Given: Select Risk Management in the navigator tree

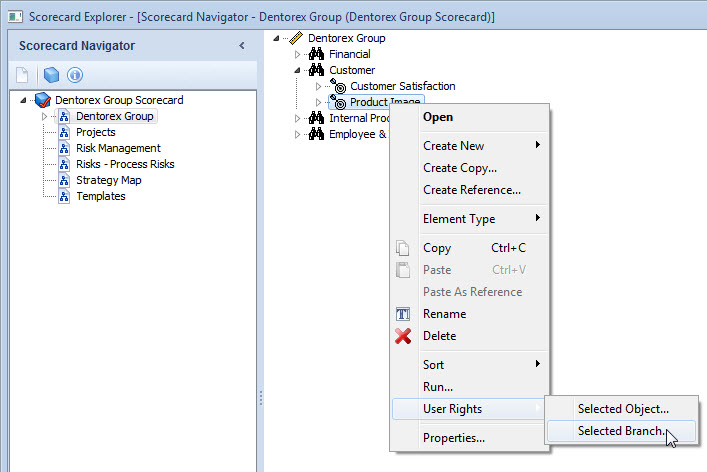Looking at the screenshot, I should click(118, 148).
